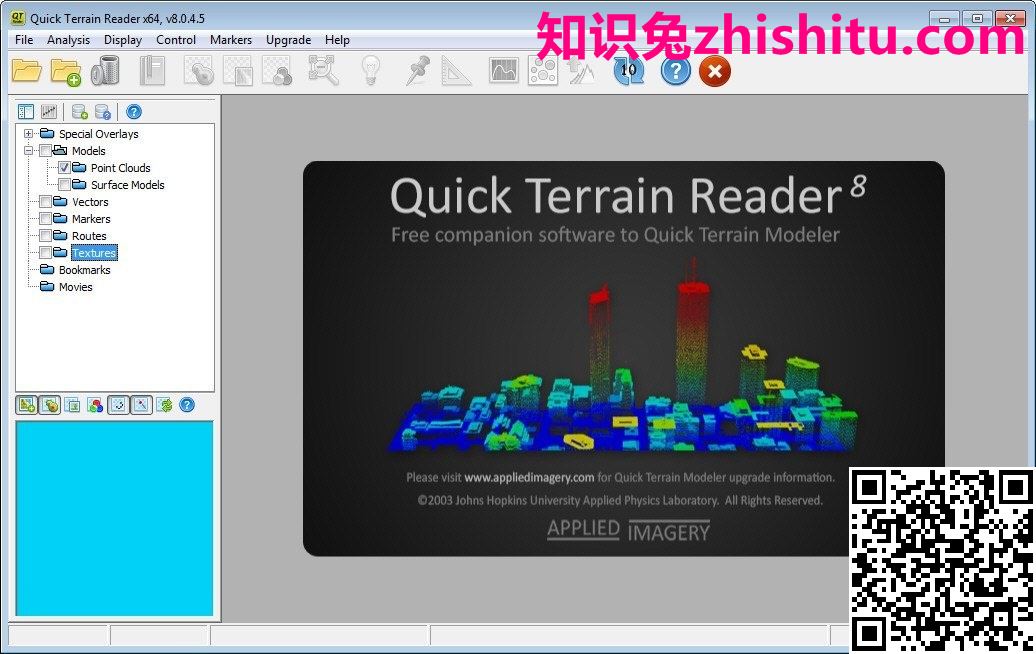
Task: Click the green refresh arrows overview icon
Action: click(165, 405)
